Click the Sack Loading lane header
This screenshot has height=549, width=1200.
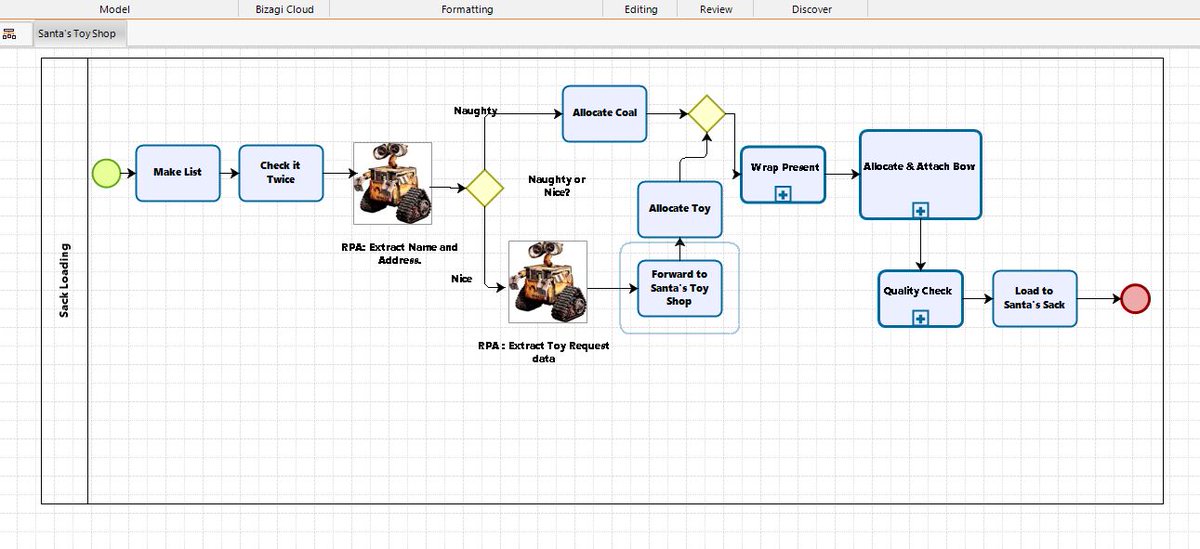(x=65, y=281)
